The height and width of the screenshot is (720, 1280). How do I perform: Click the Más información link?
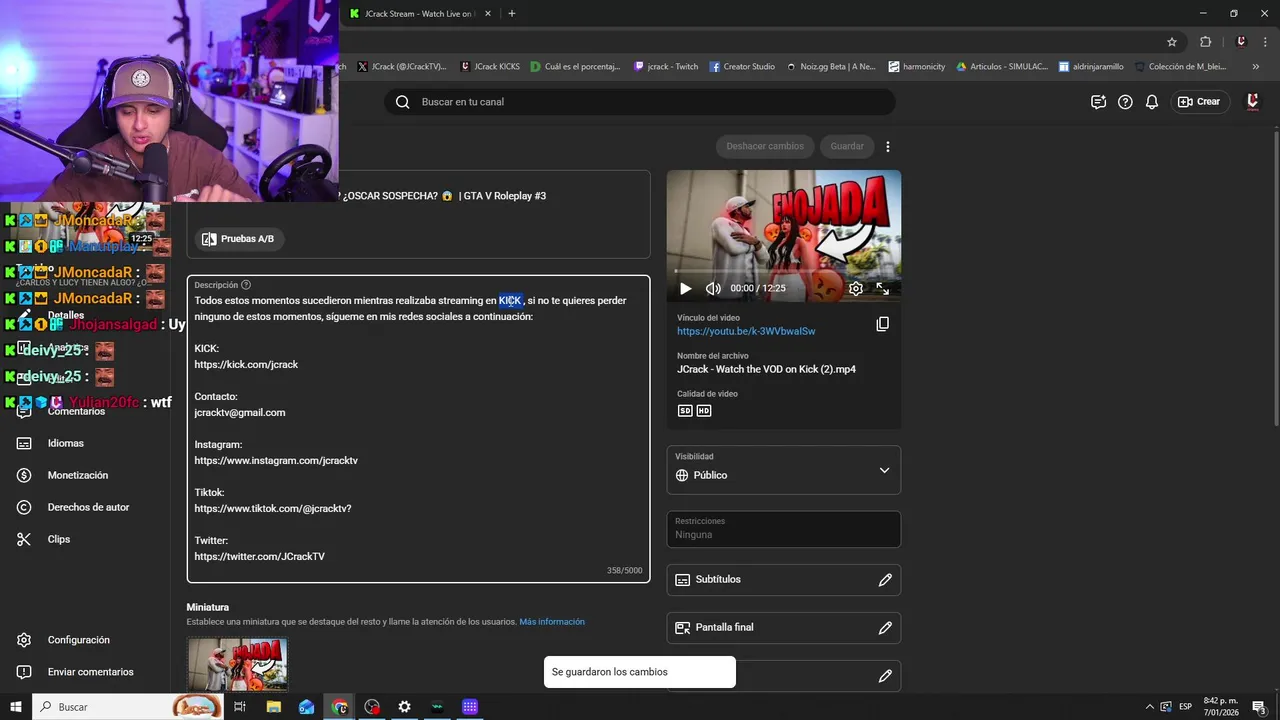(x=552, y=622)
